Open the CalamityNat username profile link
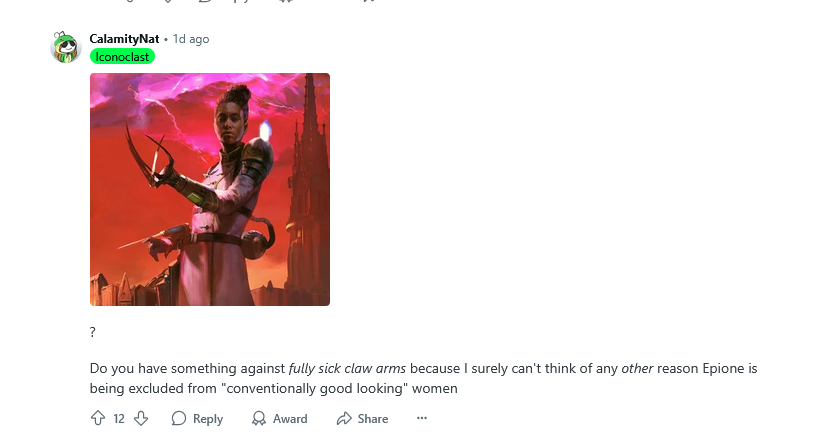 [124, 39]
